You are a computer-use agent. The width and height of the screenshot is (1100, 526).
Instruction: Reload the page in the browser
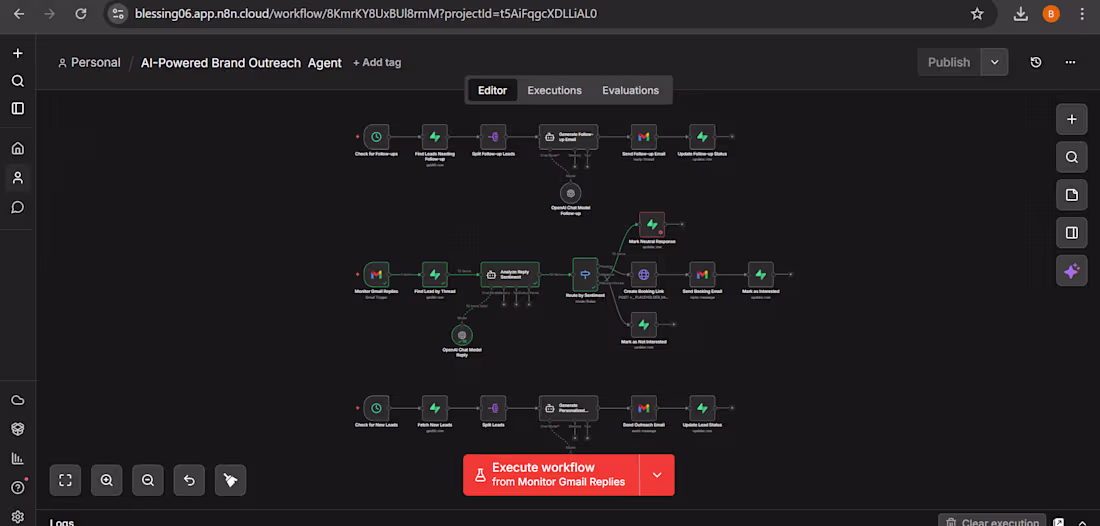(81, 13)
